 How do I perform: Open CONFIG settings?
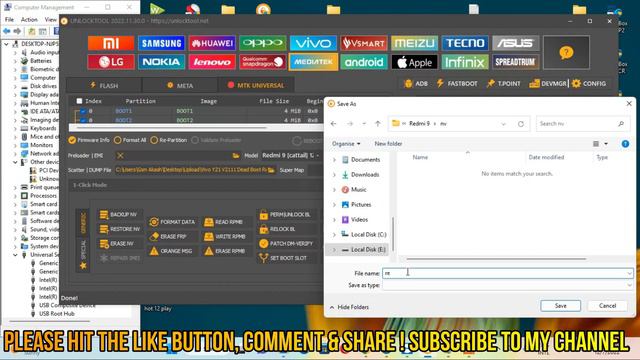tap(589, 84)
